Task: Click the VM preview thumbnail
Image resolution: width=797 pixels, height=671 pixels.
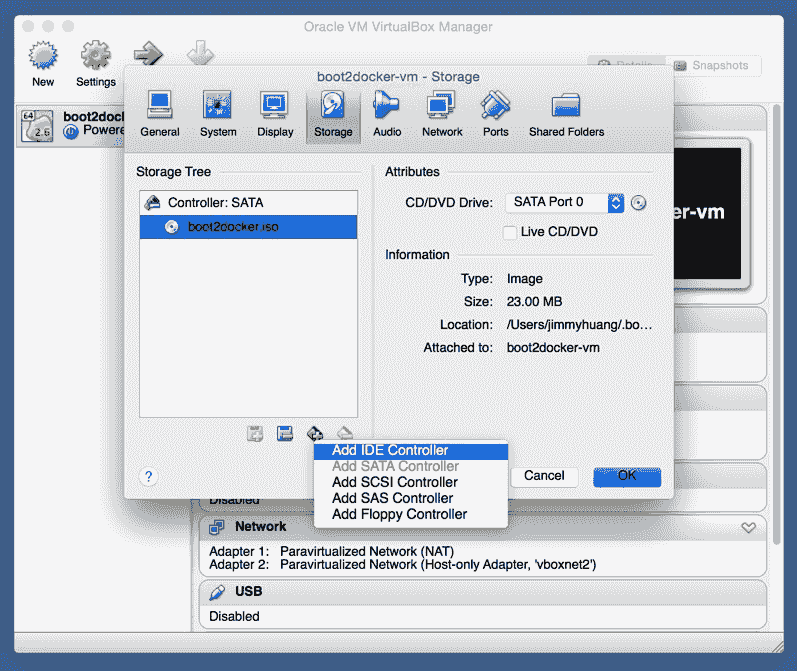Action: 708,214
